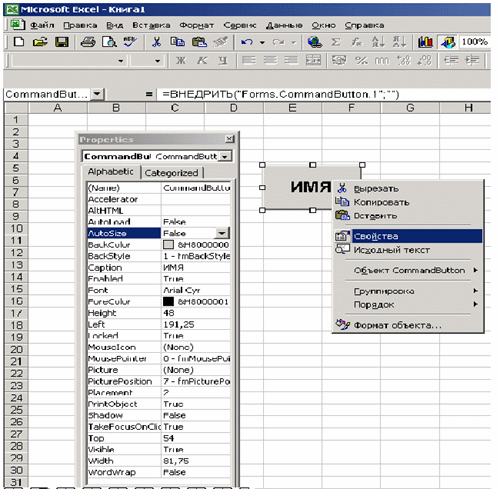Expand the undo history dropdown arrow
The image size is (500, 489).
262,42
